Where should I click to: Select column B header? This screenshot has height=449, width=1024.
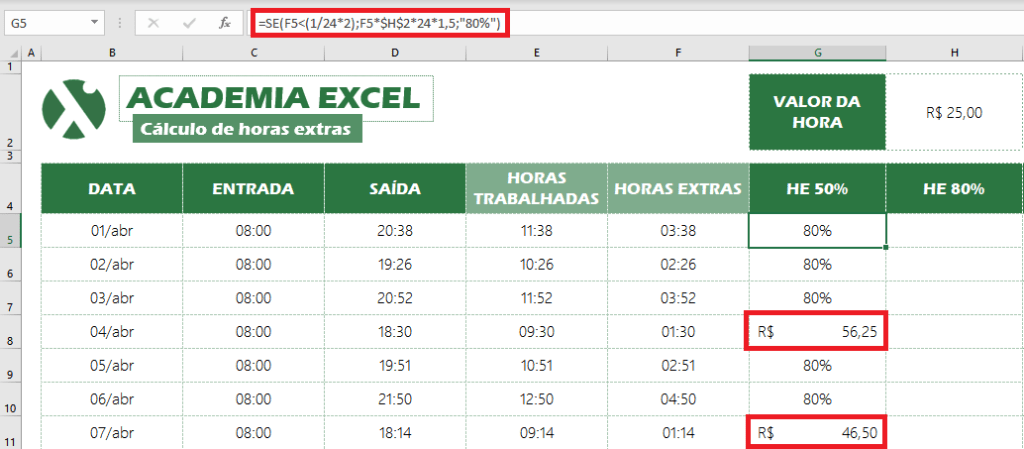(112, 54)
